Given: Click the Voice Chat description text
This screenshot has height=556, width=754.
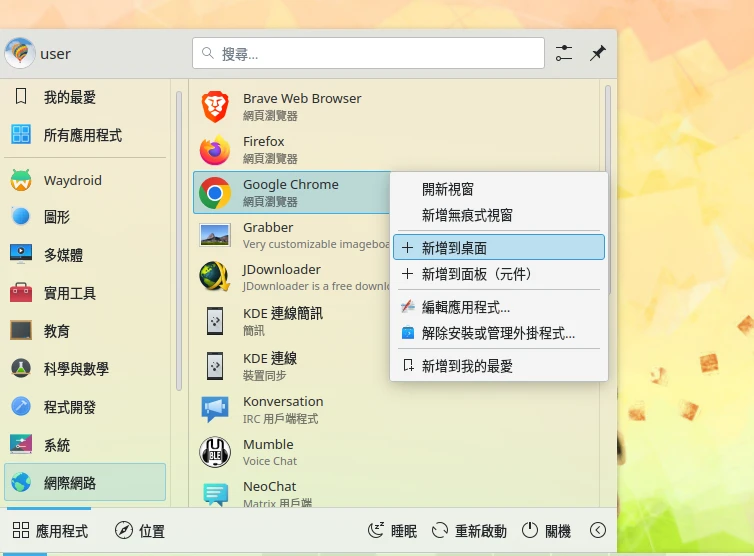Looking at the screenshot, I should (270, 461).
